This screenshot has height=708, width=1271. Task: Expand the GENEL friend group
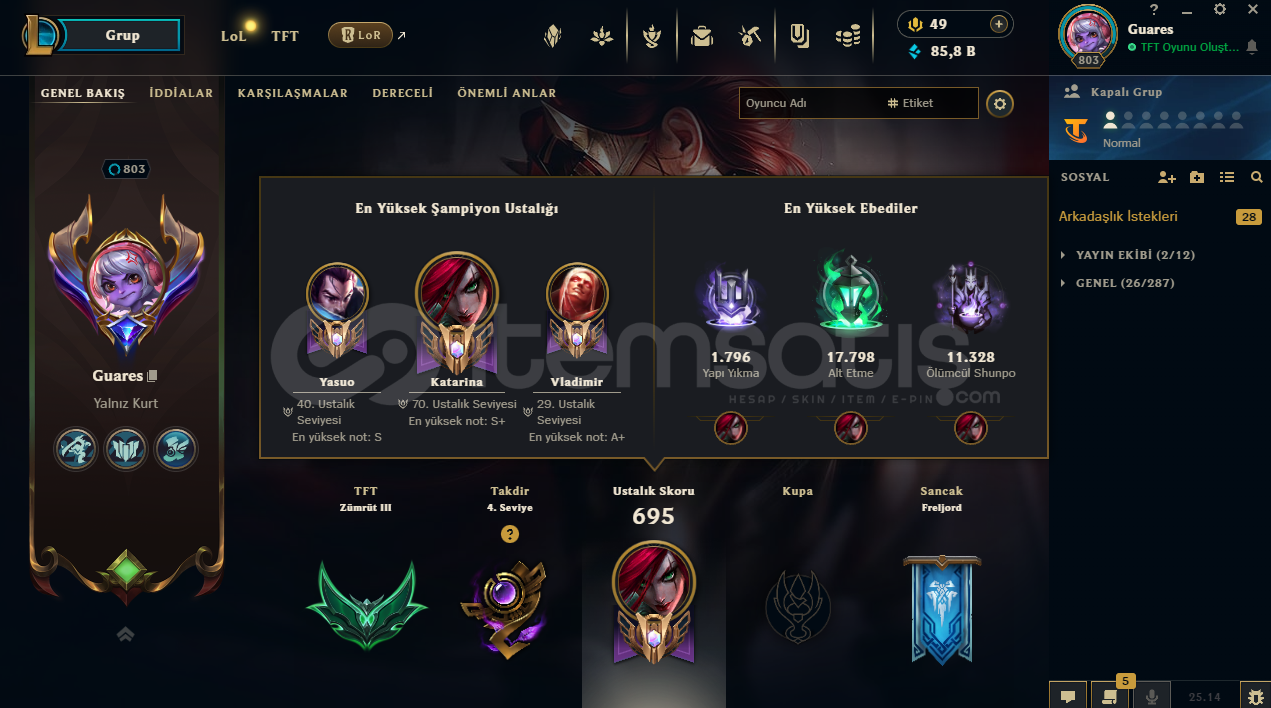[x=1118, y=283]
